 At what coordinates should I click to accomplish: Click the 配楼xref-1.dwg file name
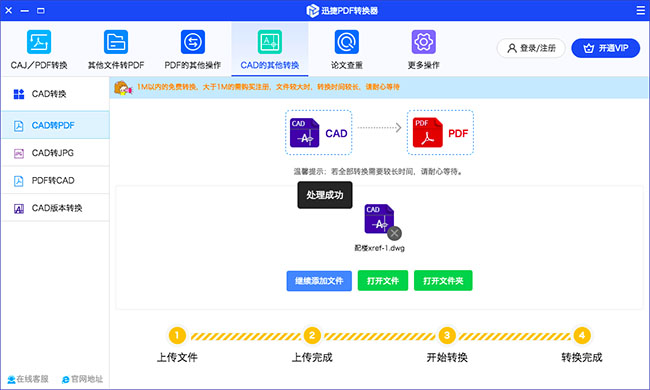click(379, 248)
